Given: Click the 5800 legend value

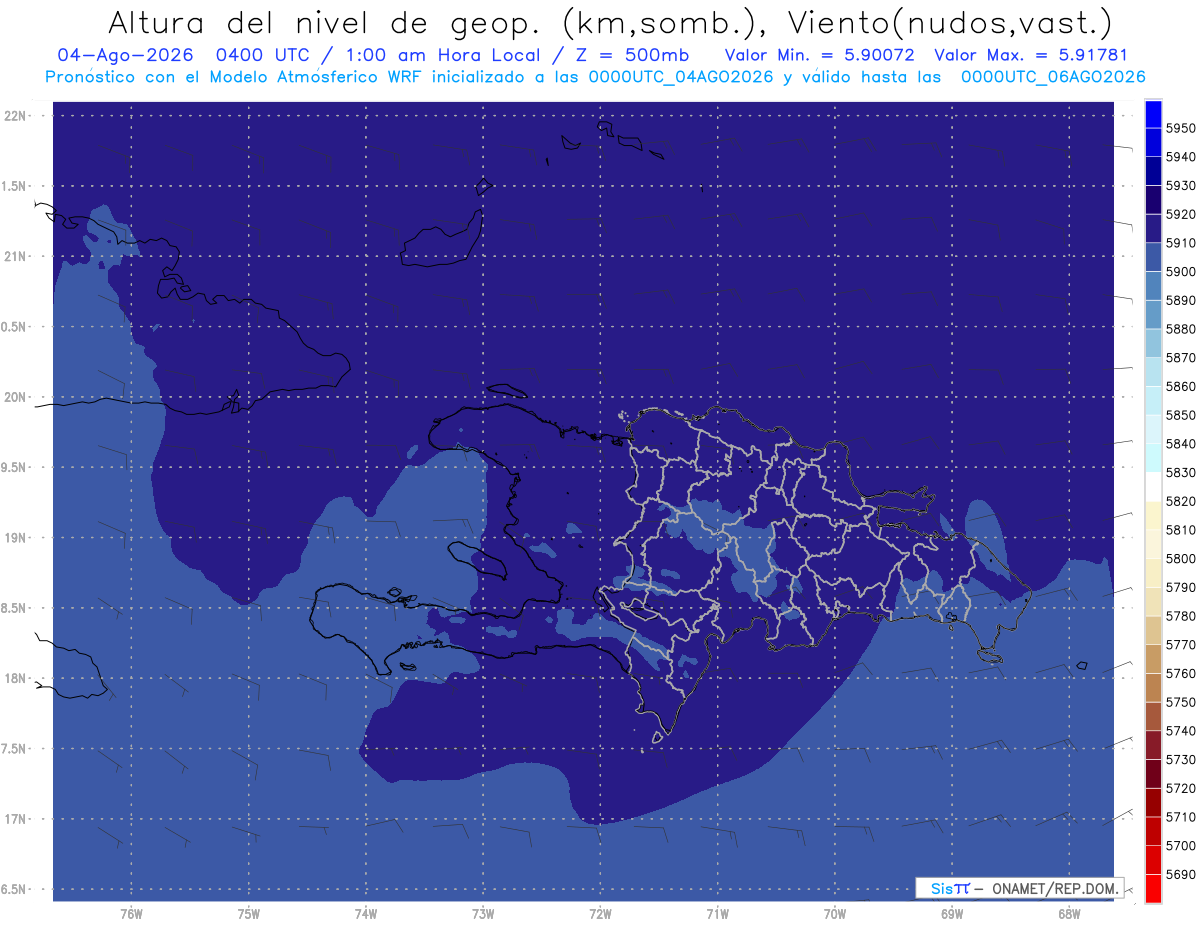Looking at the screenshot, I should pos(1180,559).
